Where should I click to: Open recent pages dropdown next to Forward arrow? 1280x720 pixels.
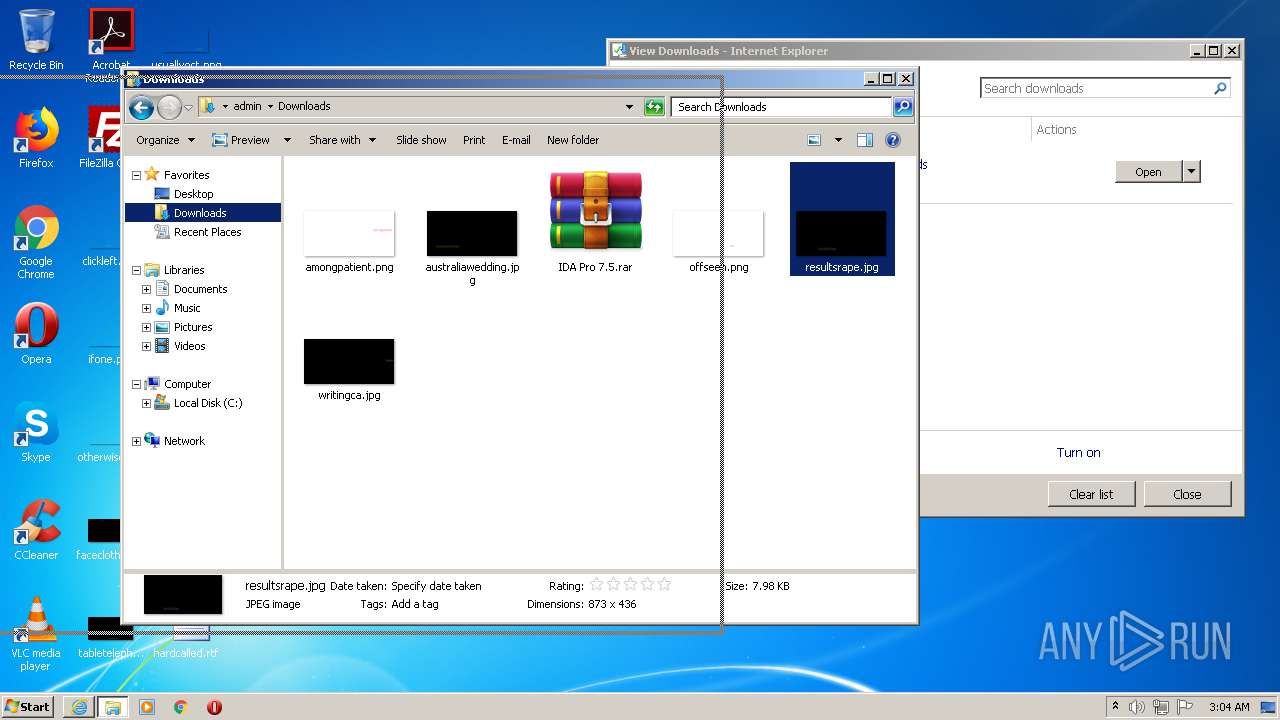[188, 107]
